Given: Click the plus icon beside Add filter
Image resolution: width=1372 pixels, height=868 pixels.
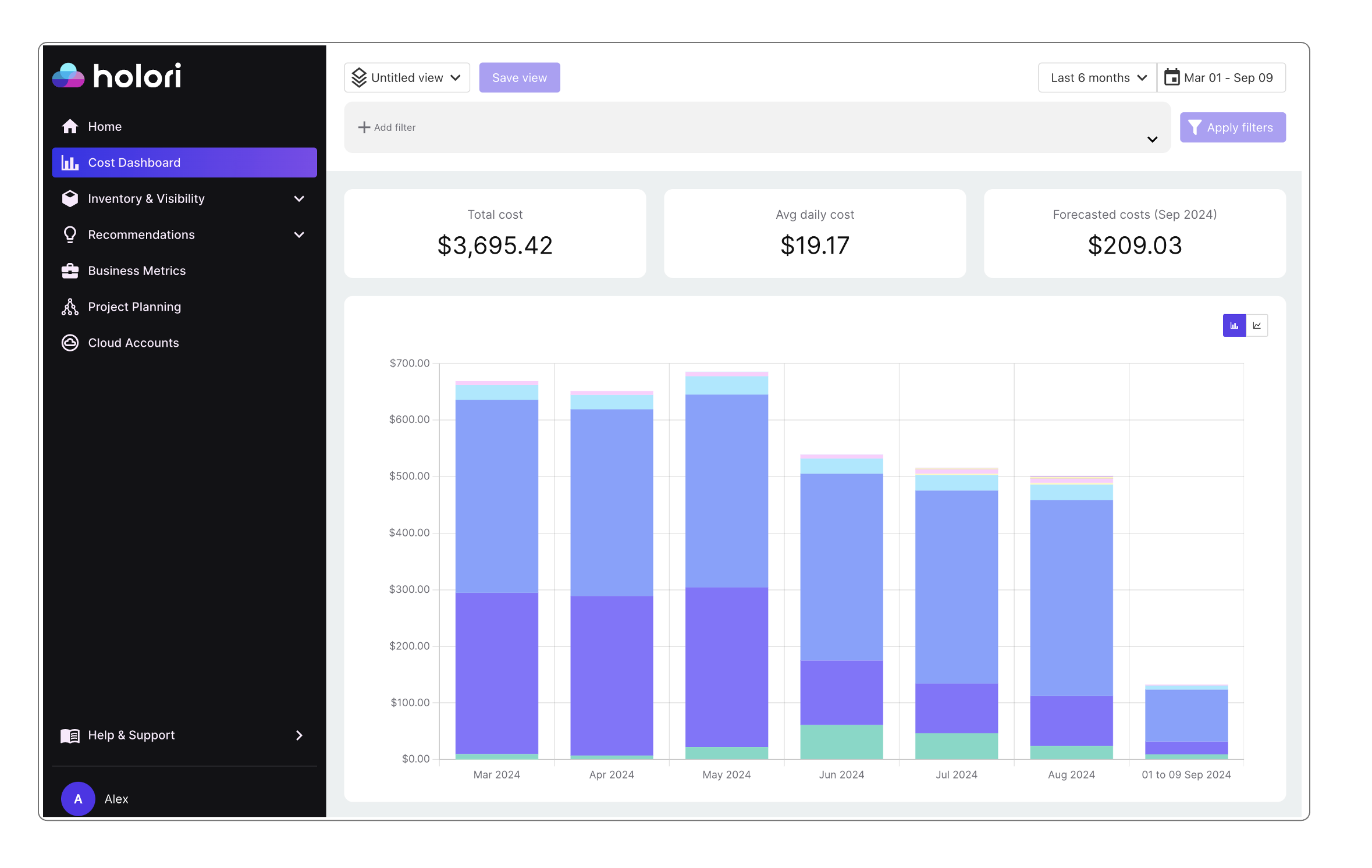Looking at the screenshot, I should pos(364,127).
